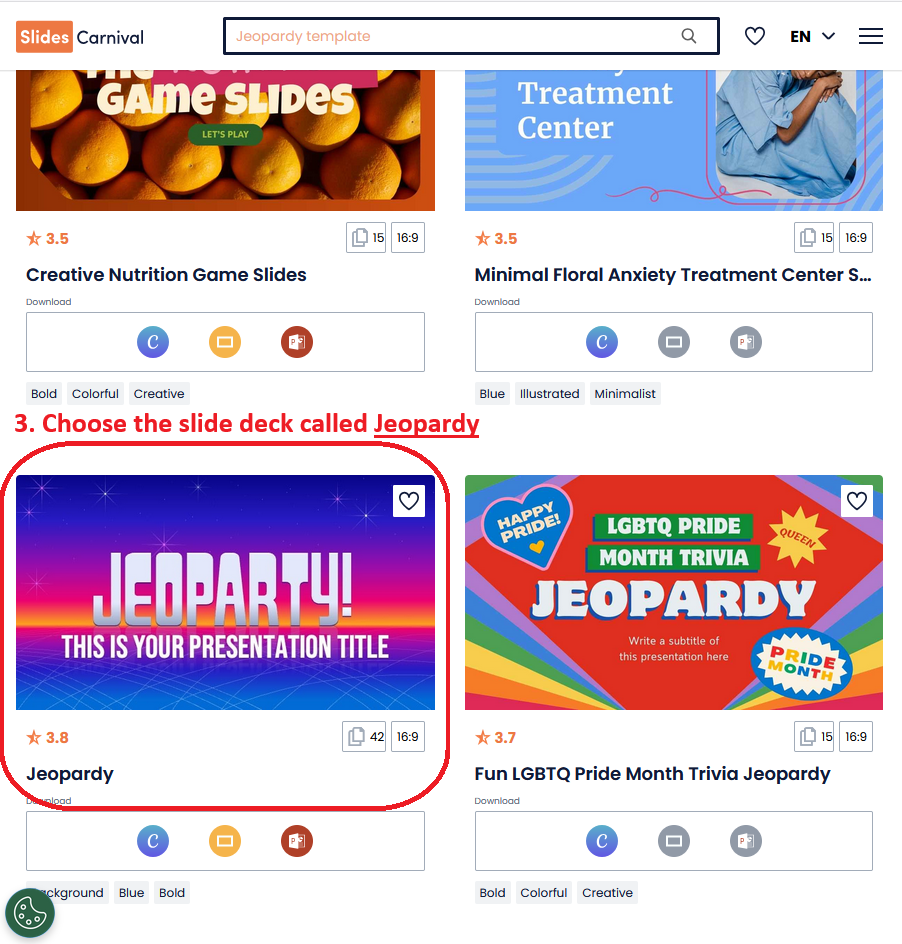Select the Colorful tag under Nutrition slides

(95, 394)
